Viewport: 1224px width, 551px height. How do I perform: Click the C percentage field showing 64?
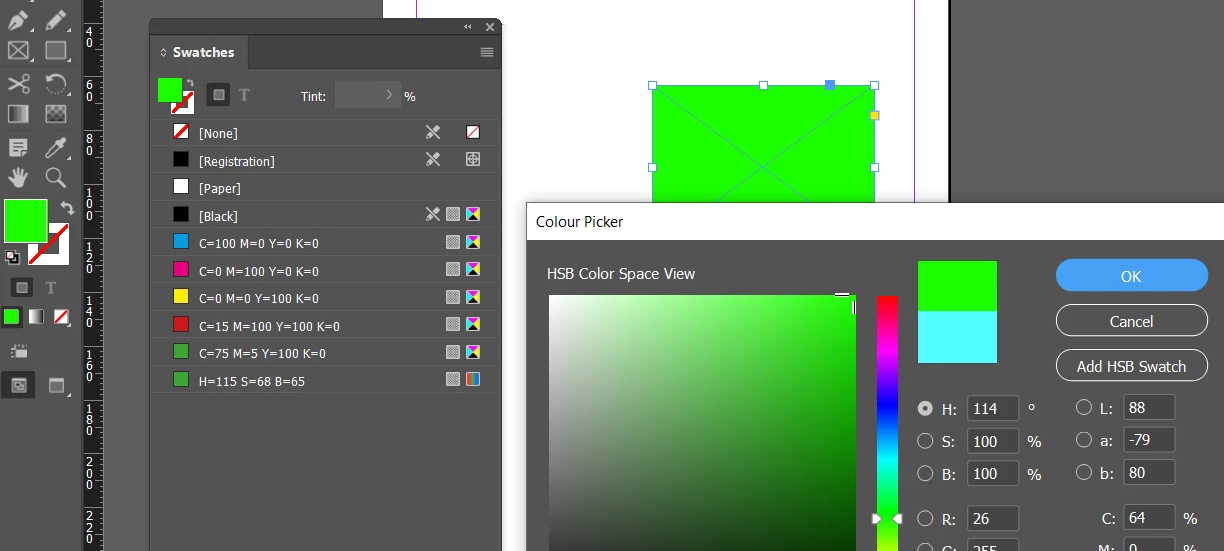[1149, 518]
